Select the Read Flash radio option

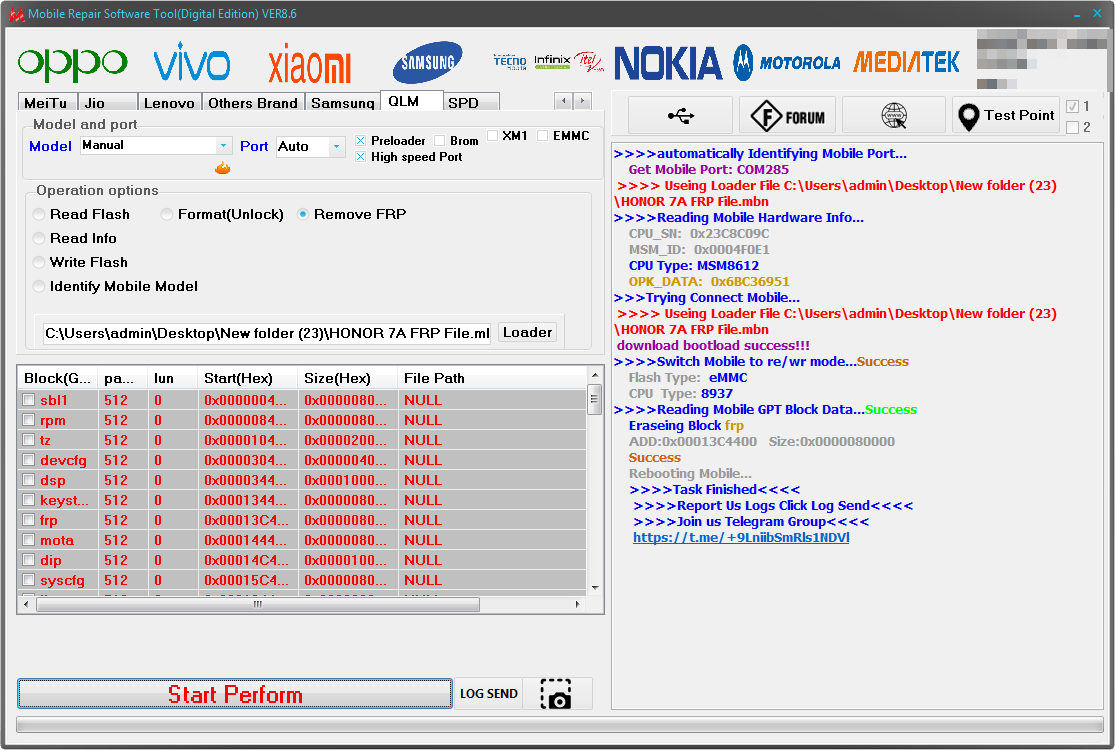click(39, 215)
